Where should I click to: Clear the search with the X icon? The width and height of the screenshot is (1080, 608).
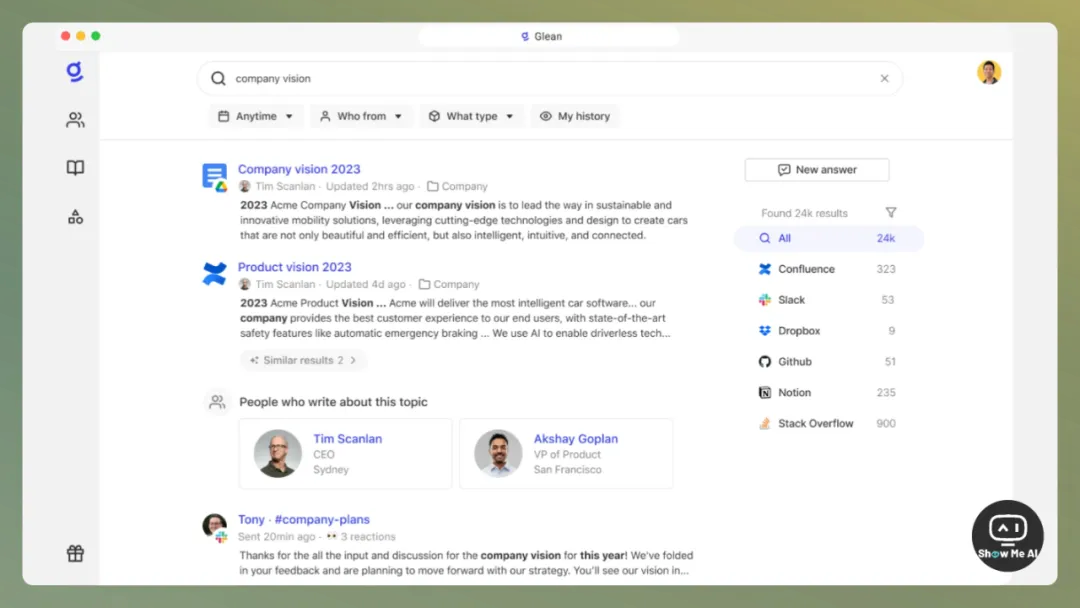[x=884, y=79]
